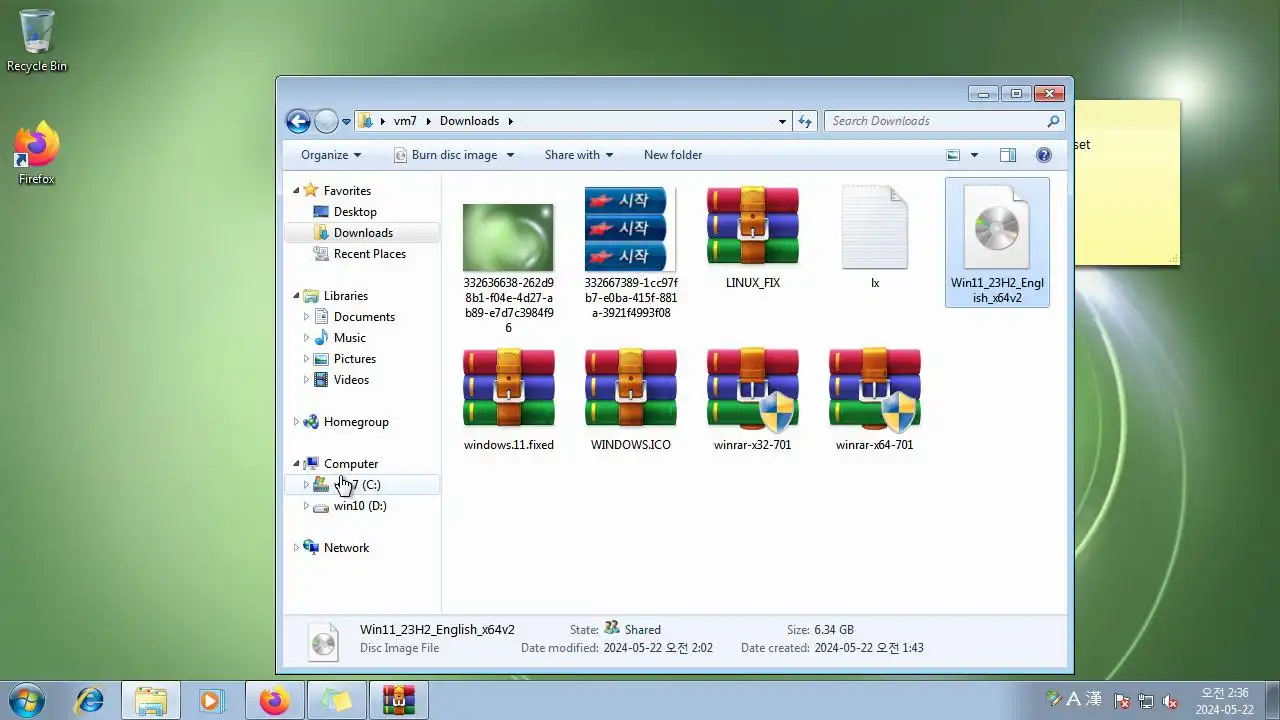Open the Windows Start button
Screen dimensions: 1280x720
point(27,700)
